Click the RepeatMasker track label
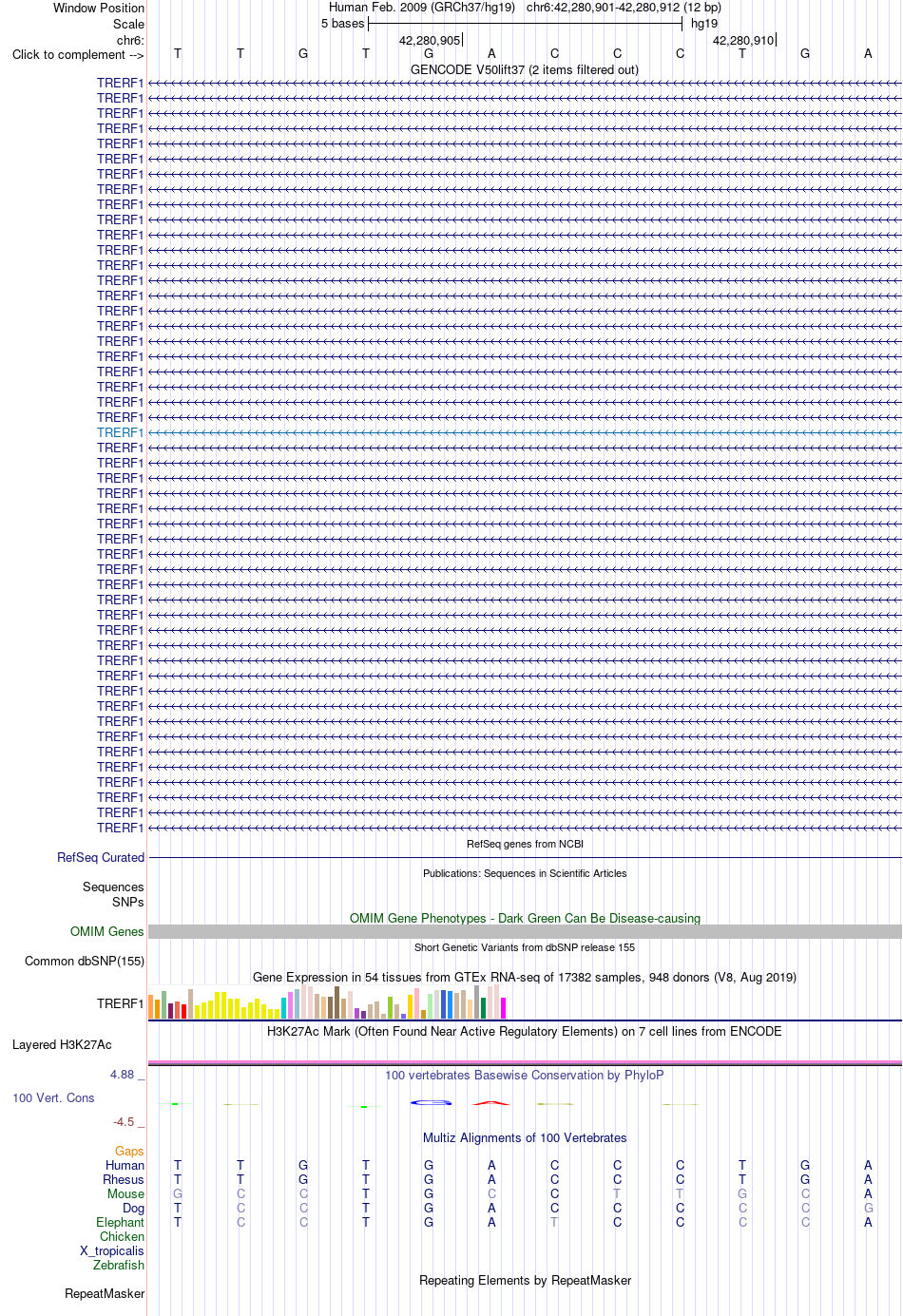This screenshot has height=1316, width=903. click(x=105, y=1293)
